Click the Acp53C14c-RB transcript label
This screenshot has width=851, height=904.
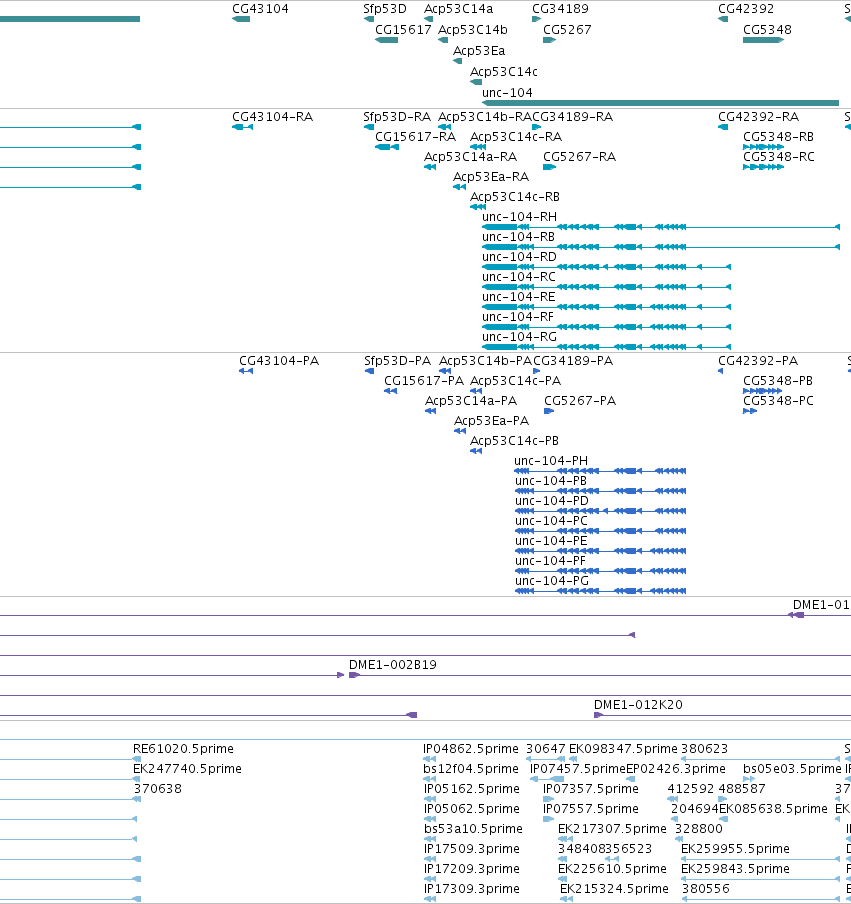(514, 197)
